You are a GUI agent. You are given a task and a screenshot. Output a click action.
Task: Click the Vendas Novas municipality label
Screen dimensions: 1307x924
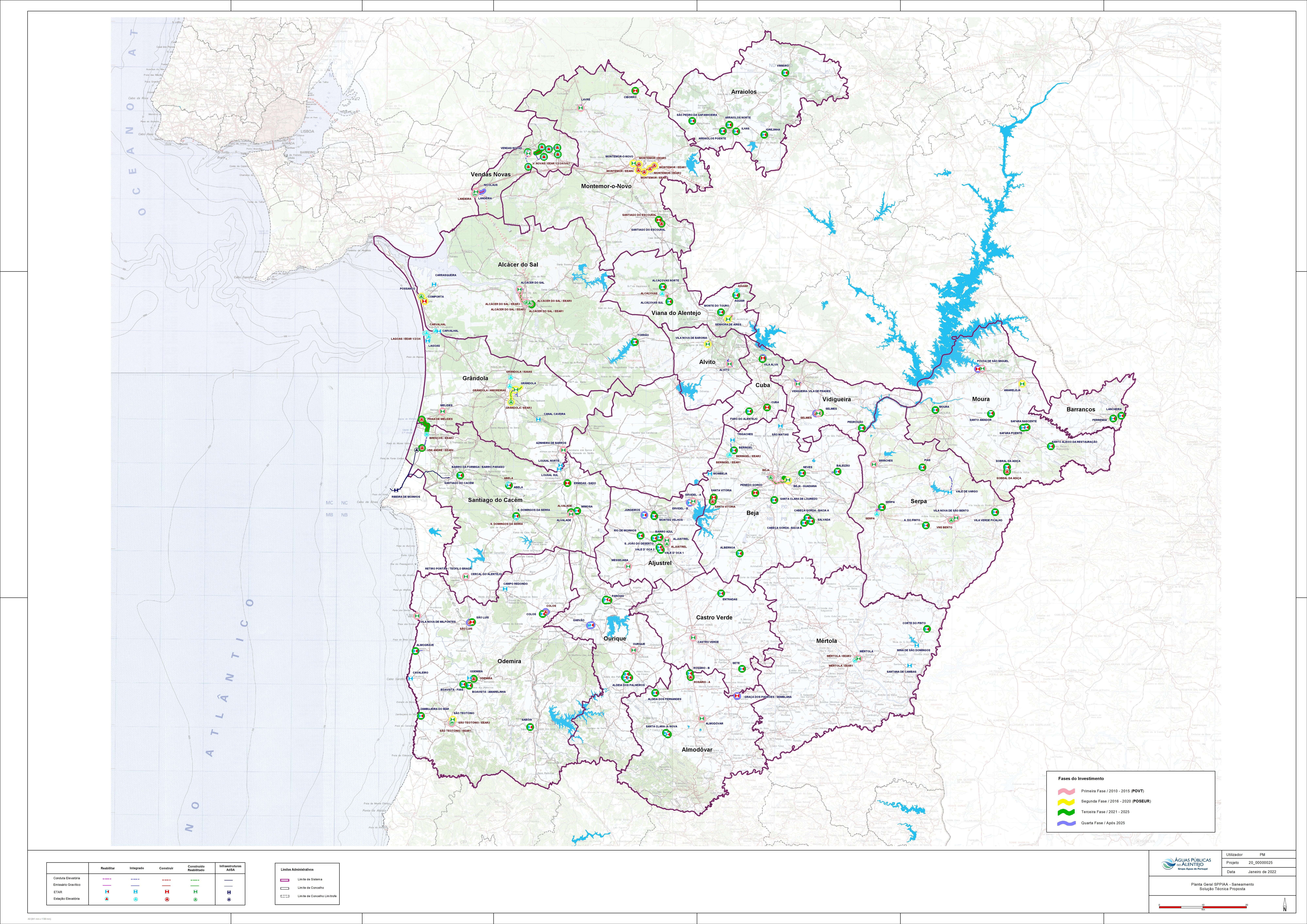click(491, 175)
